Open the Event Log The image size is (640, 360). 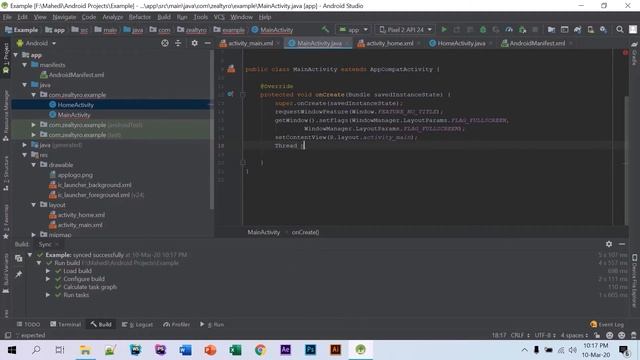607,324
